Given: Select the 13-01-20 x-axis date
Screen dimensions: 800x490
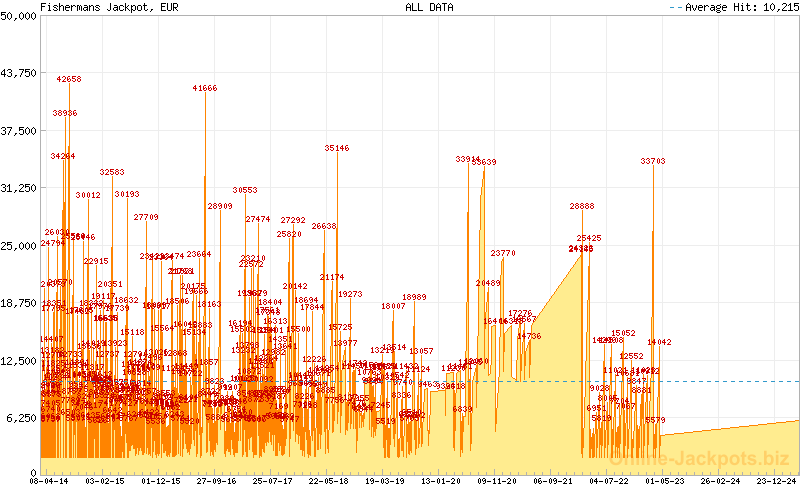Looking at the screenshot, I should pyautogui.click(x=440, y=481).
